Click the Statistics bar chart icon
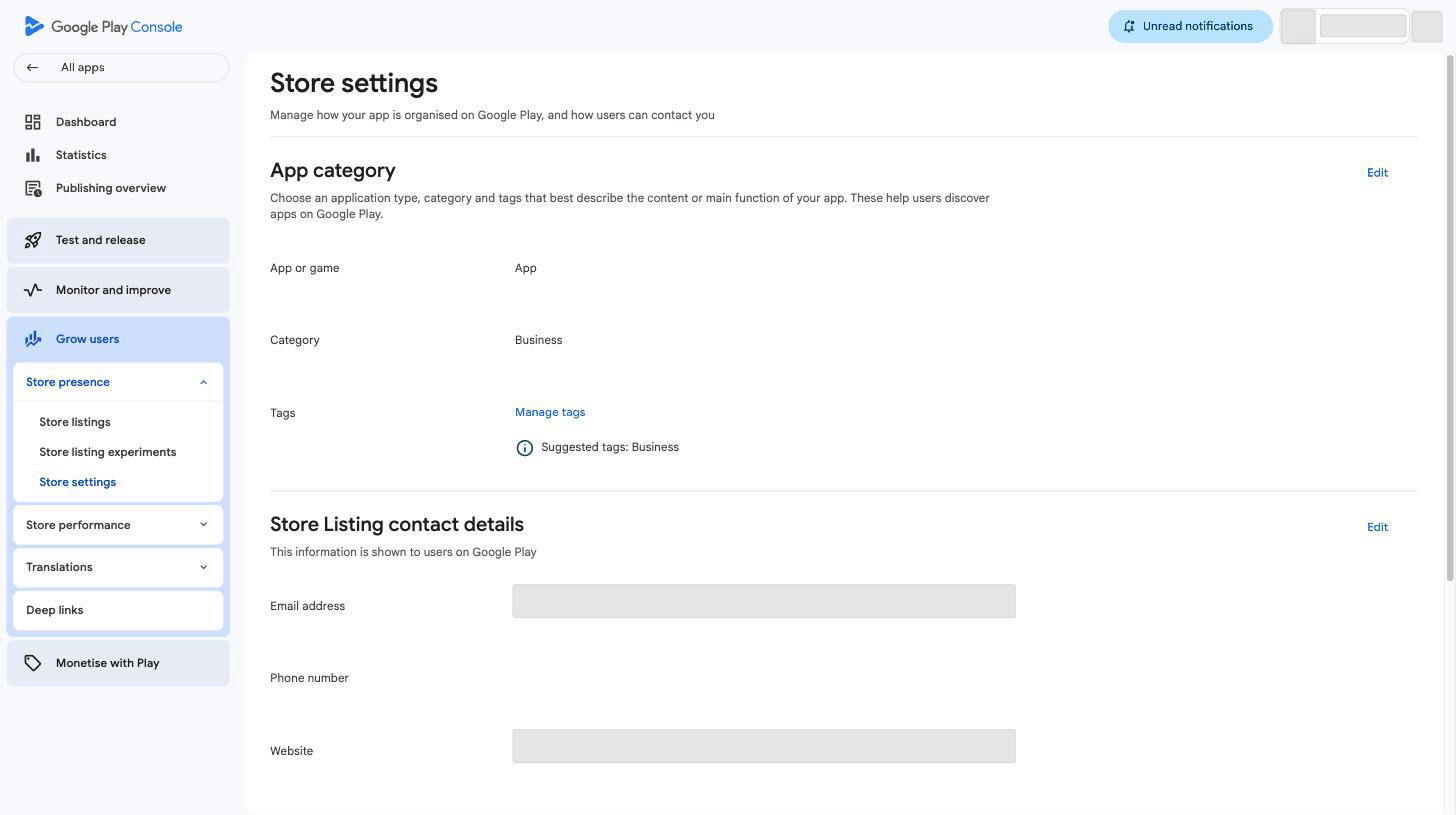 [x=33, y=155]
